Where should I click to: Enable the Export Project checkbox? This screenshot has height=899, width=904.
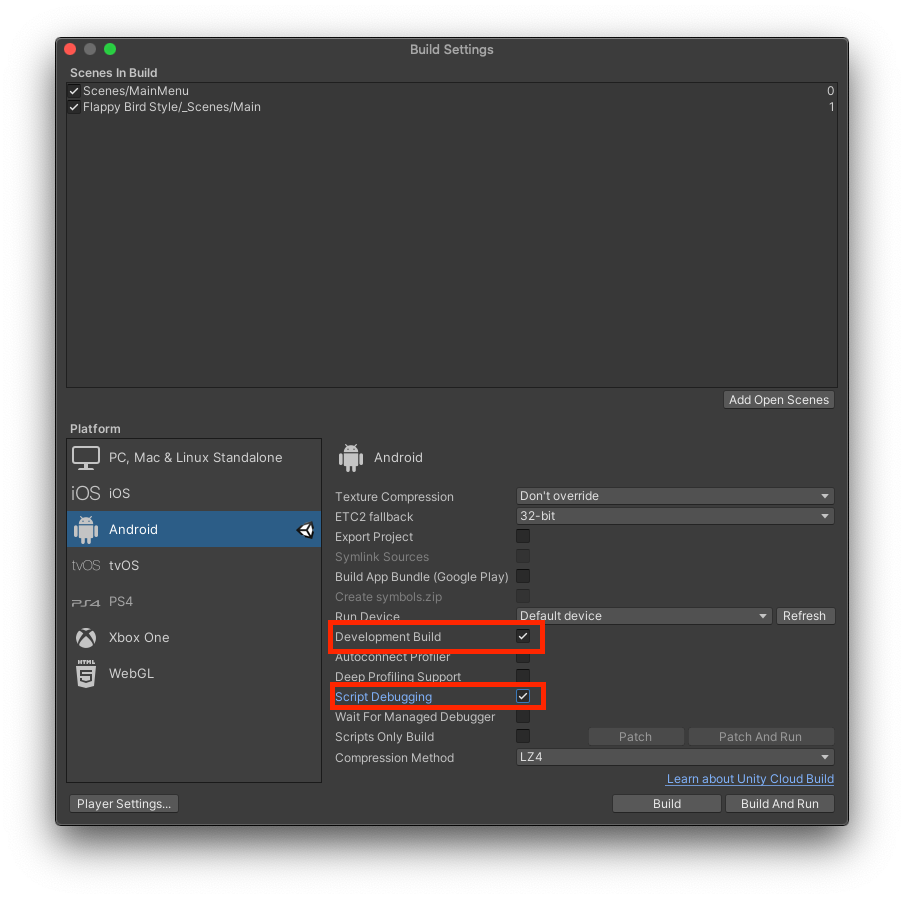[523, 536]
